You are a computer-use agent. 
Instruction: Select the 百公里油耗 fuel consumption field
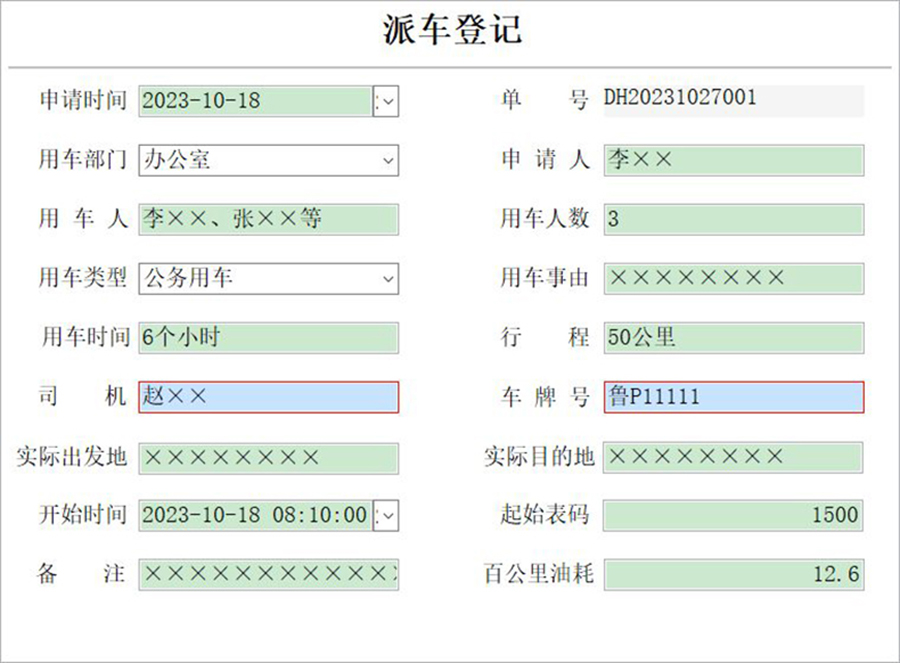[735, 575]
